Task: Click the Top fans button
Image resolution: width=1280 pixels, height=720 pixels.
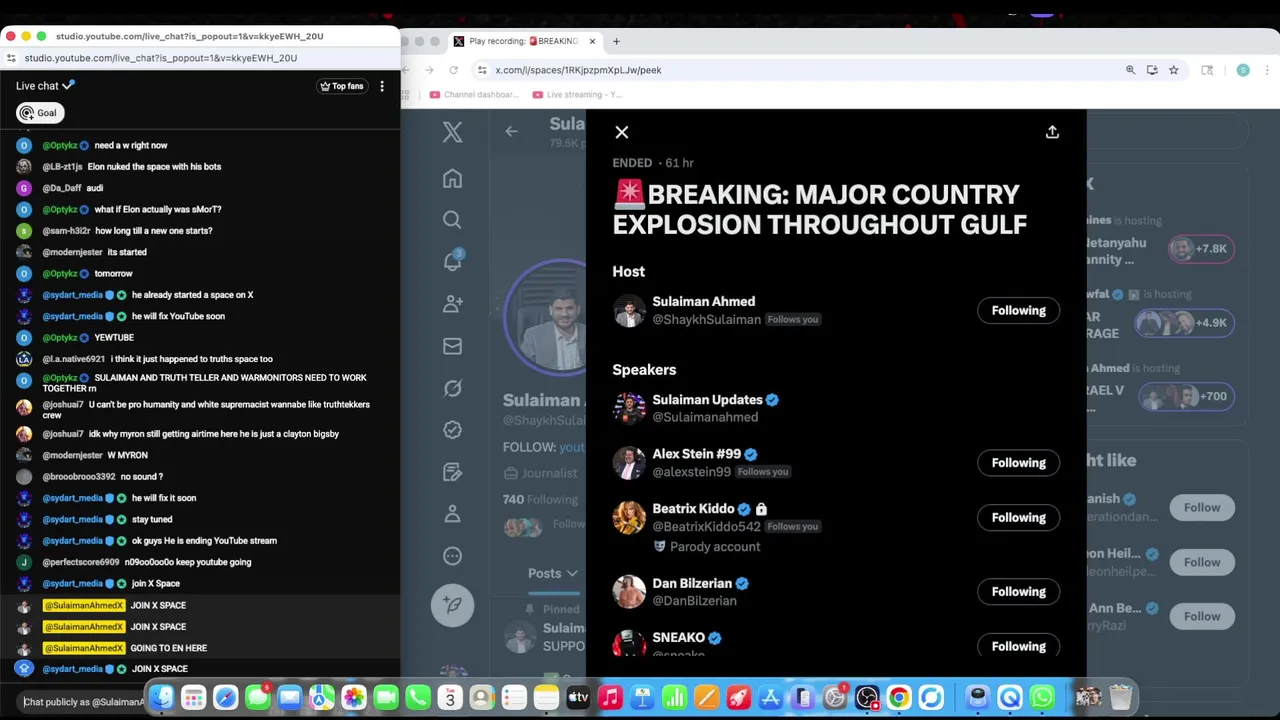Action: [x=342, y=86]
